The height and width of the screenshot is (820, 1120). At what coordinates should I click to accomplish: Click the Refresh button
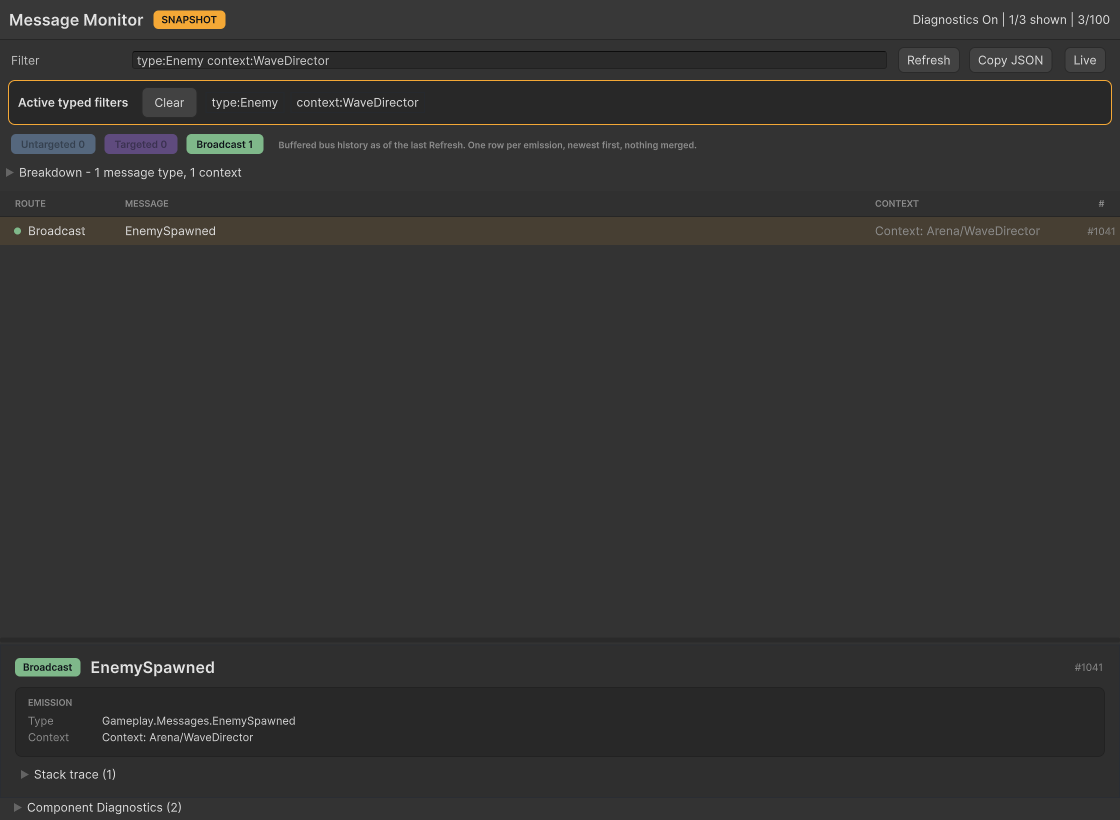[x=928, y=61]
